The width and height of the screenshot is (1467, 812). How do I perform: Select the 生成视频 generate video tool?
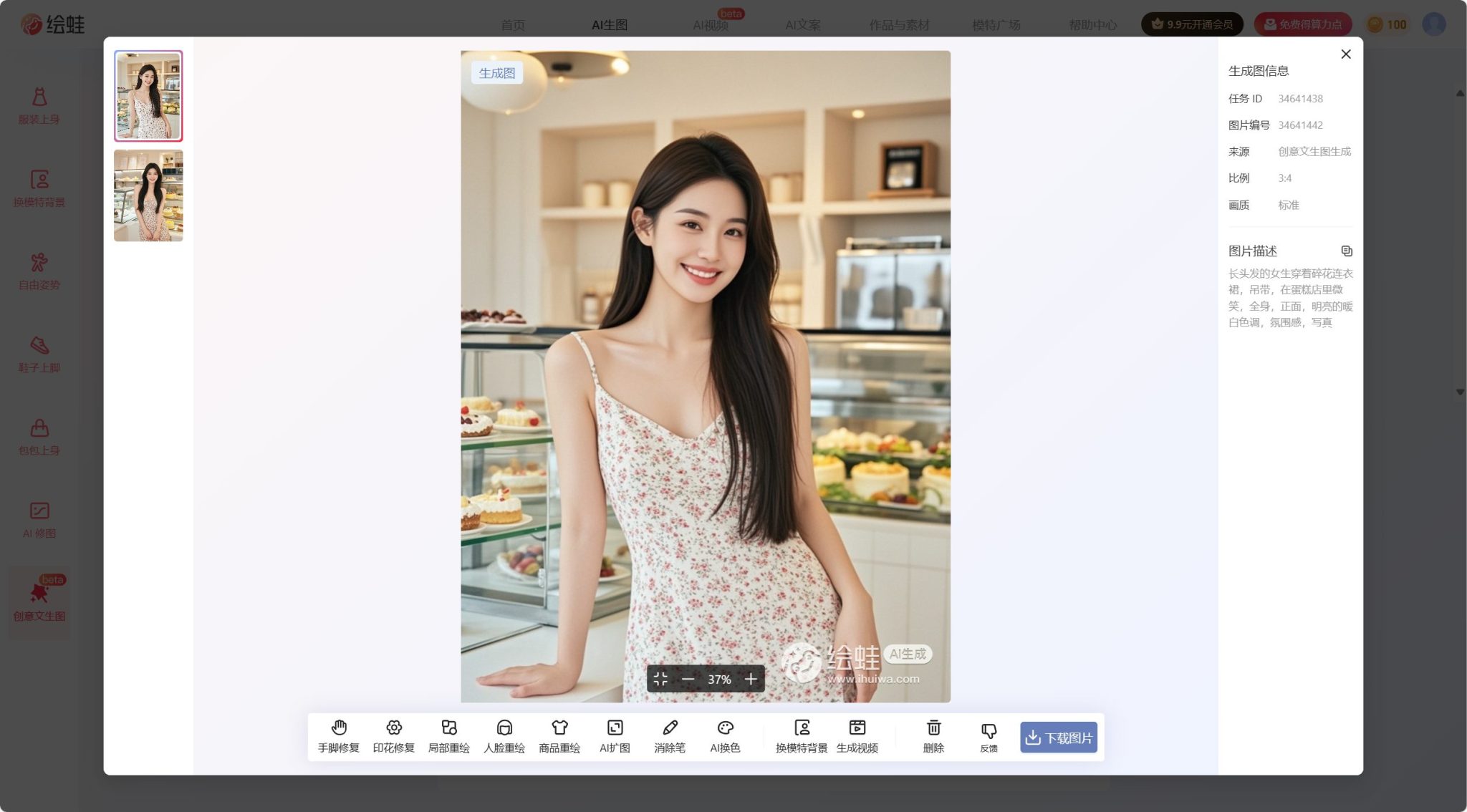click(857, 737)
